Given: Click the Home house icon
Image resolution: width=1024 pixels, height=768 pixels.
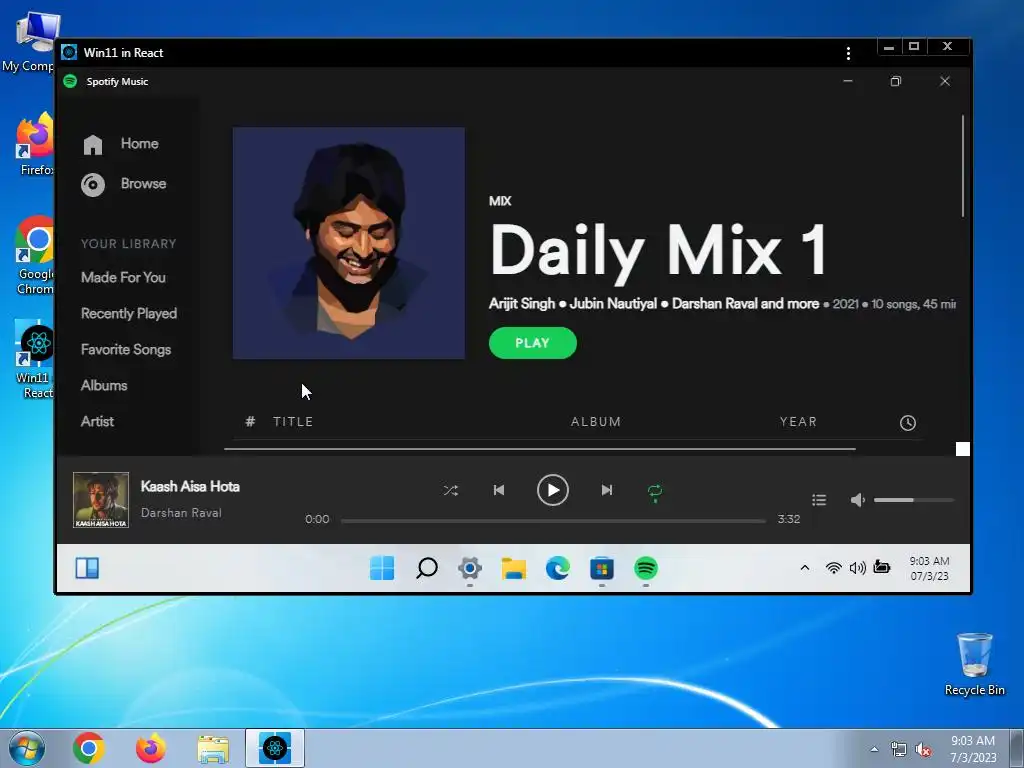Looking at the screenshot, I should pyautogui.click(x=93, y=145).
